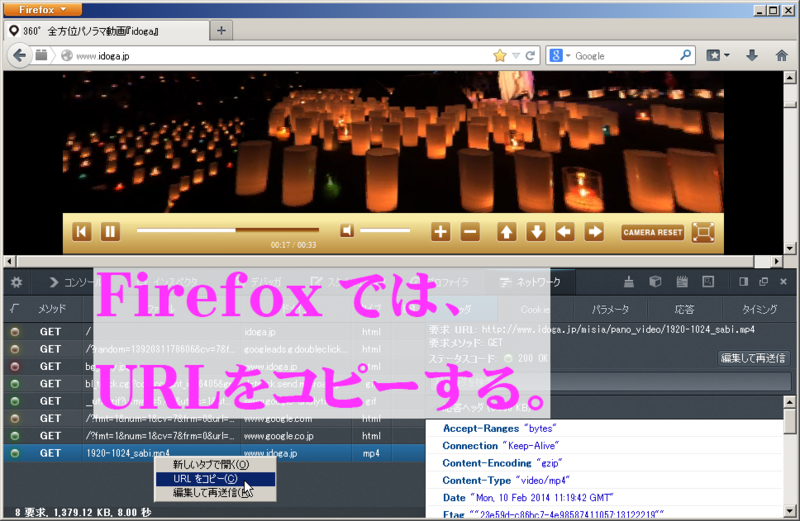The height and width of the screenshot is (521, 800).
Task: Seek on the video progress bar
Action: [x=228, y=230]
